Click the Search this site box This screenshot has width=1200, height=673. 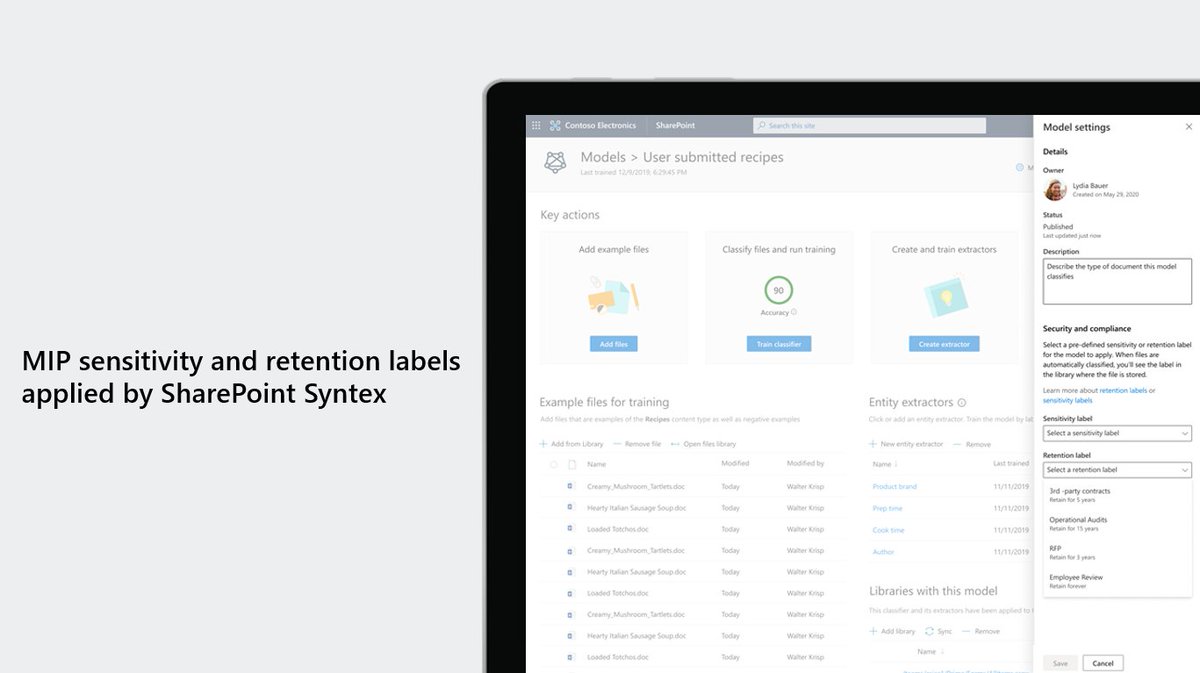(869, 126)
